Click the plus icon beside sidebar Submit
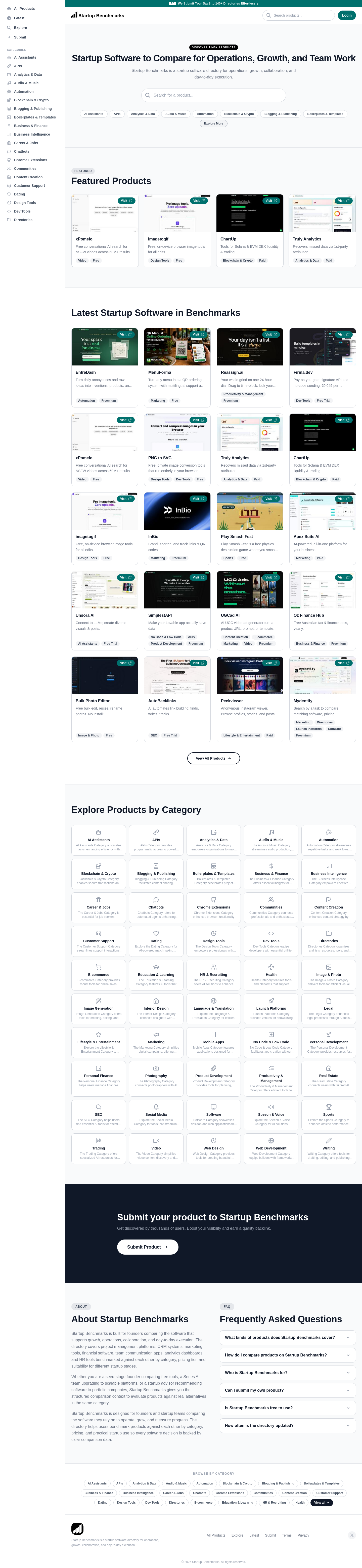The height and width of the screenshot is (1568, 362). (x=9, y=37)
